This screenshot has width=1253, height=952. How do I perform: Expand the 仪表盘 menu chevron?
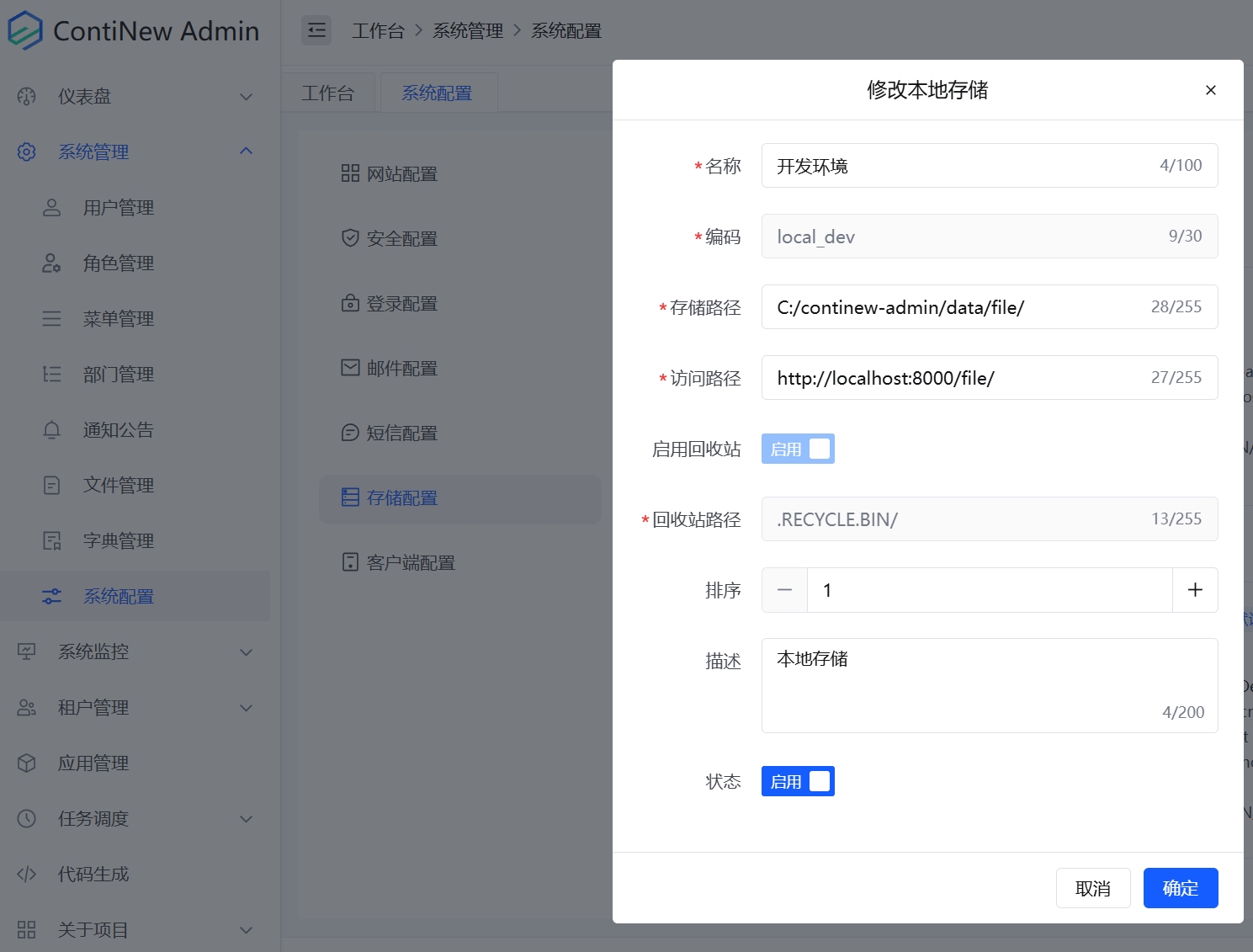click(x=246, y=97)
